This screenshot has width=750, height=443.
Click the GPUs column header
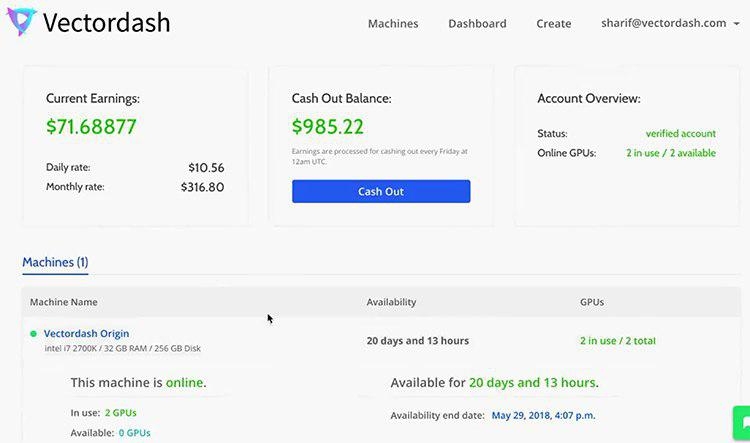coord(592,302)
